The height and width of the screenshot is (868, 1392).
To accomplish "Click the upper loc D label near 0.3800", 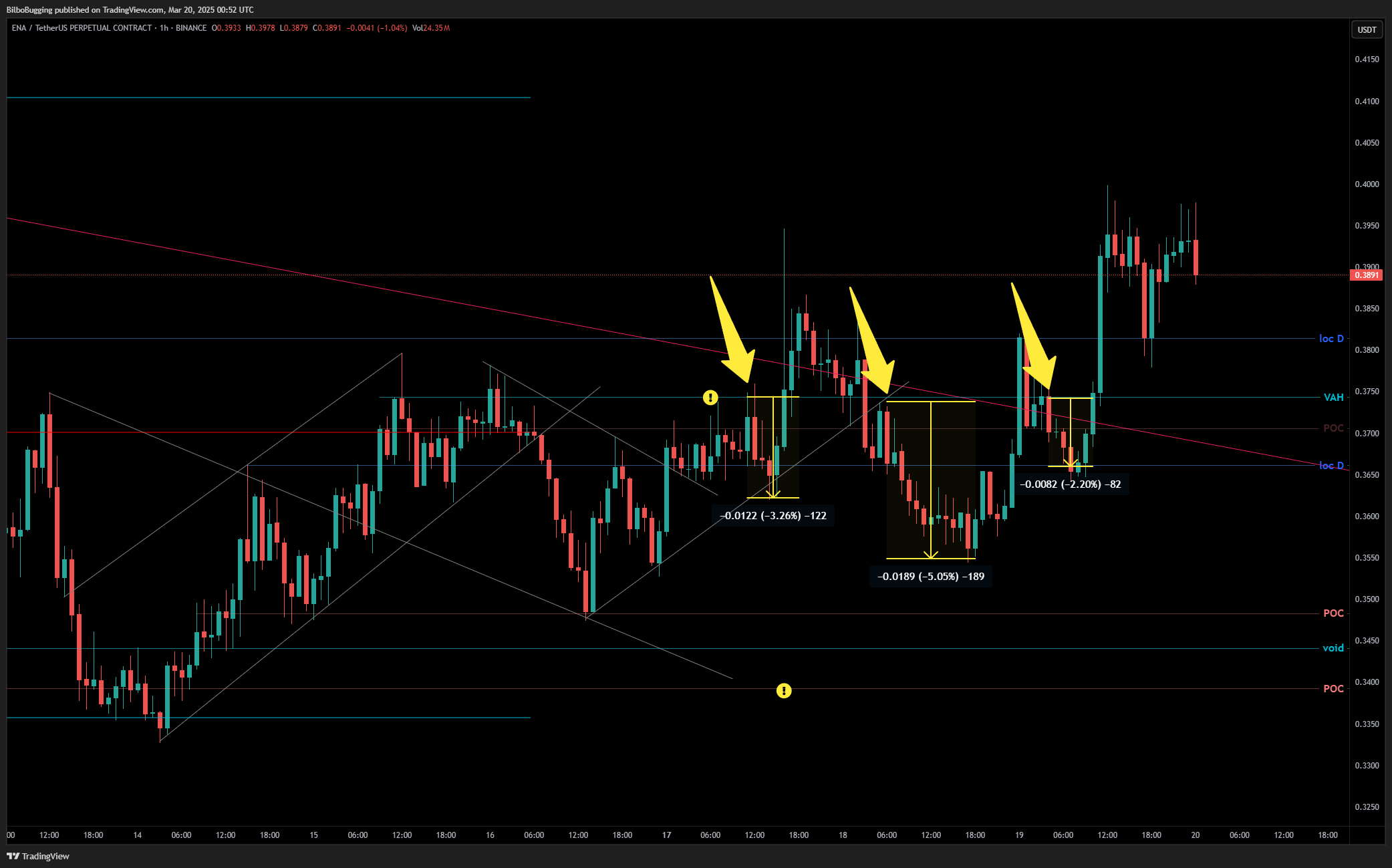I will (1331, 339).
